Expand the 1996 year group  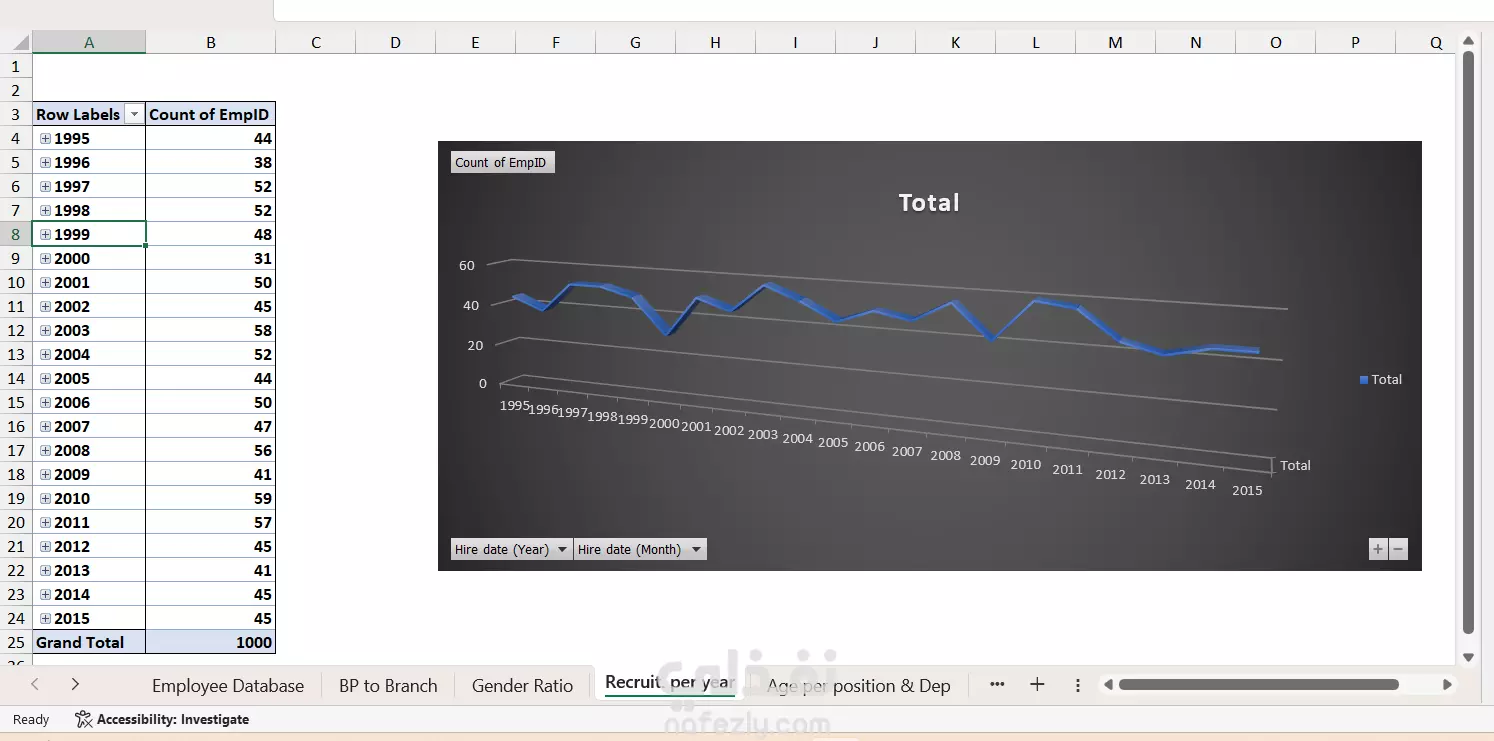click(45, 162)
